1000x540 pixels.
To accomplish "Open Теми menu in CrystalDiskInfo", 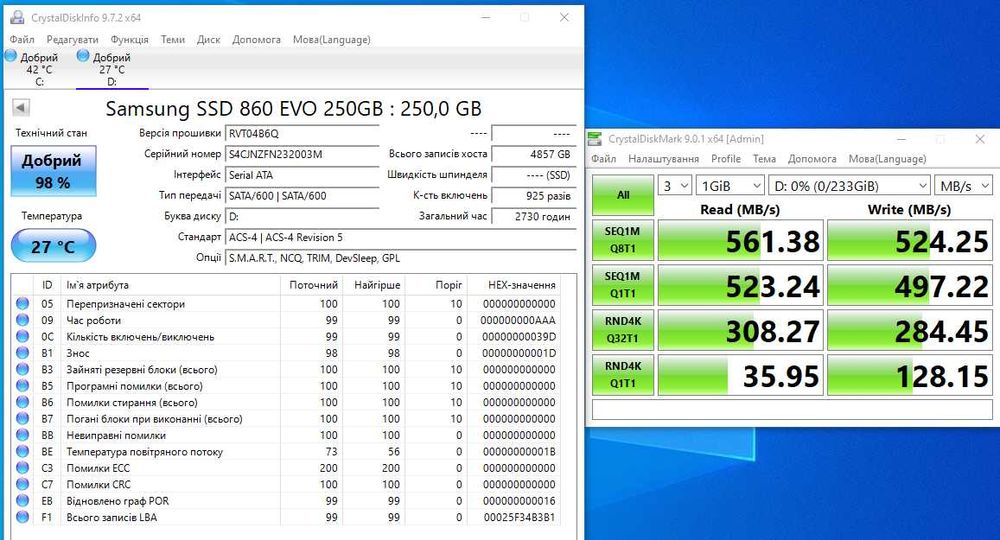I will click(x=173, y=40).
